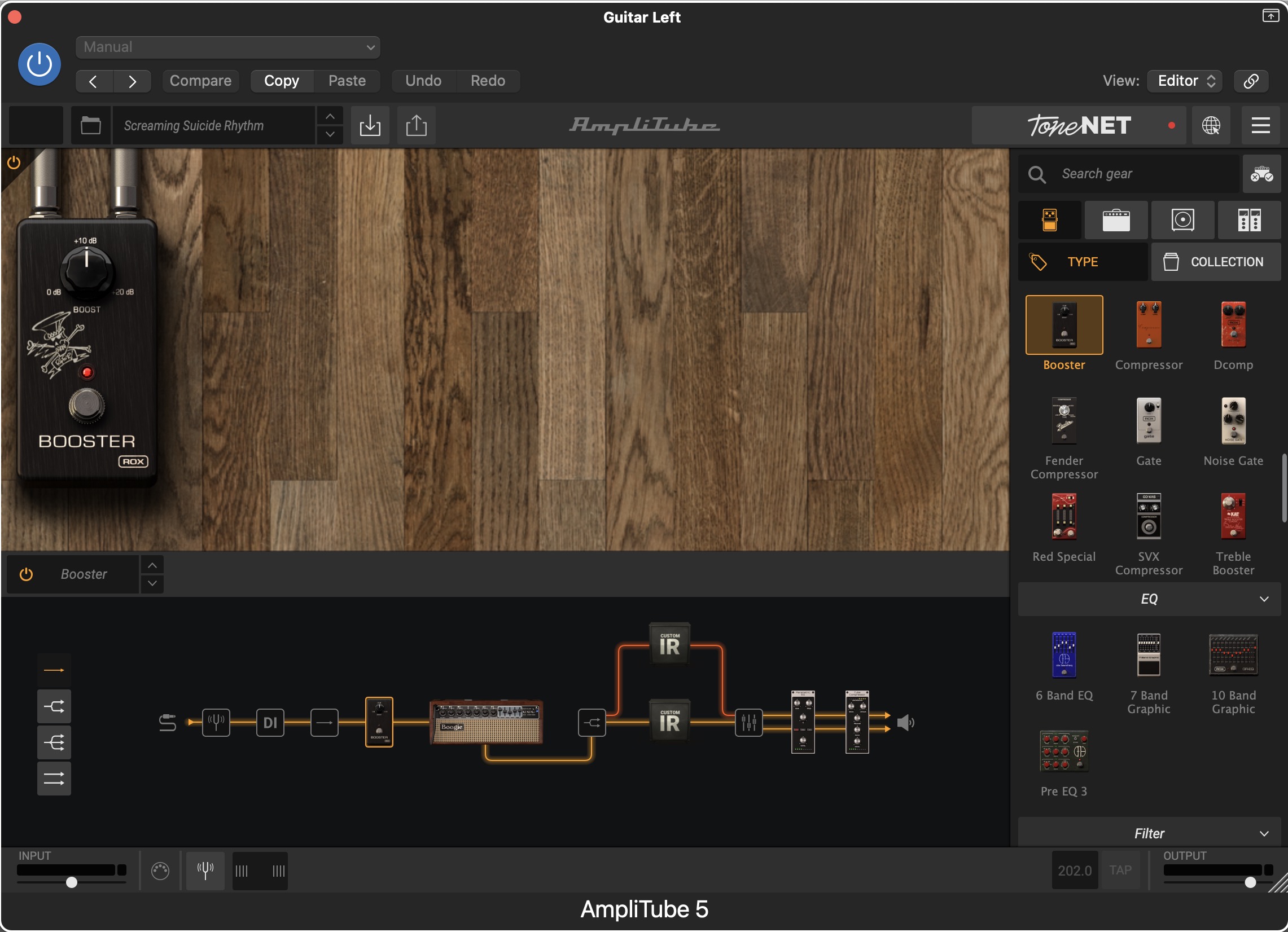Click the sidechain link icon
This screenshot has width=1288, height=932.
[1251, 81]
